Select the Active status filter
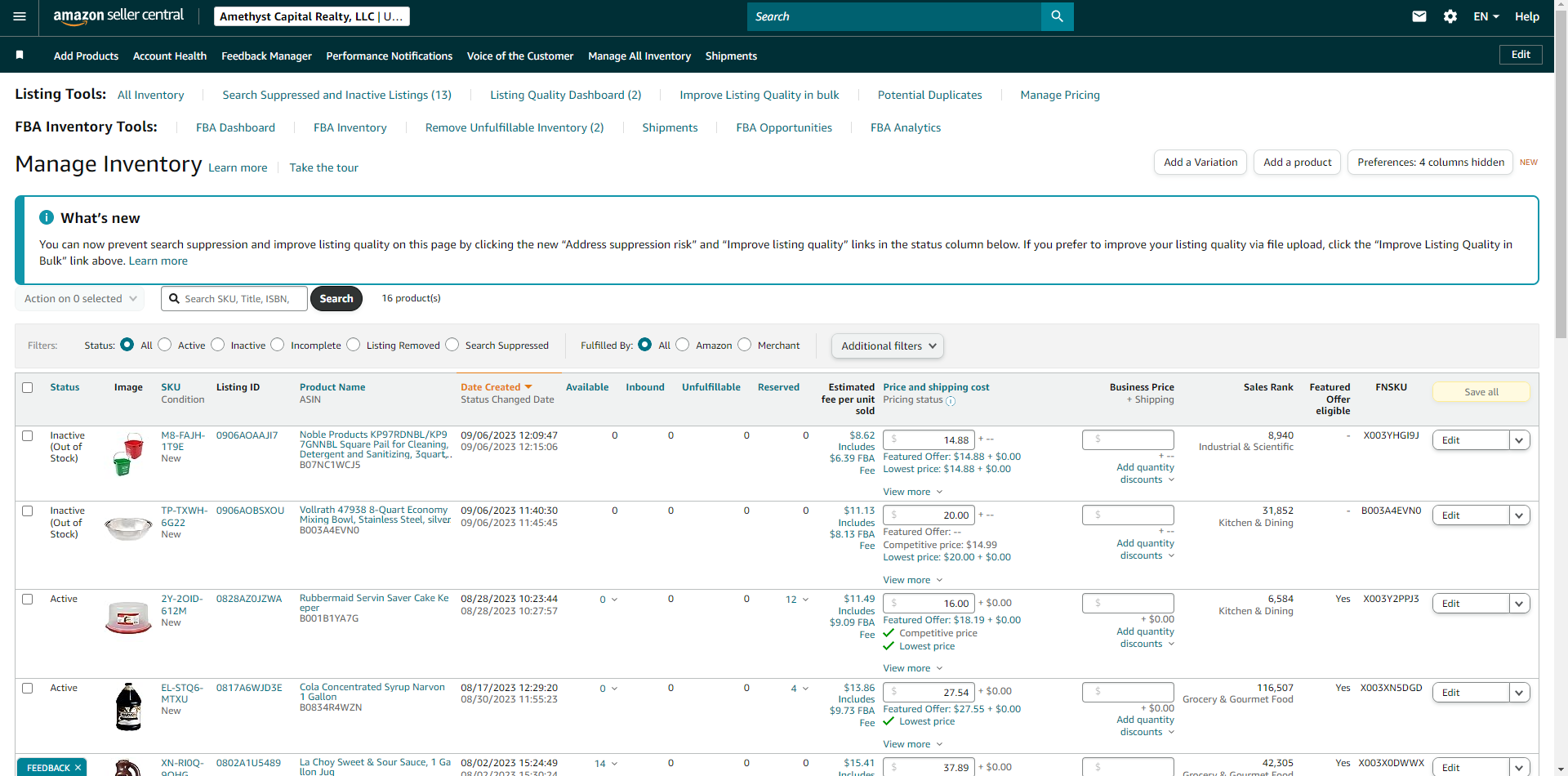This screenshot has height=776, width=1568. click(165, 345)
